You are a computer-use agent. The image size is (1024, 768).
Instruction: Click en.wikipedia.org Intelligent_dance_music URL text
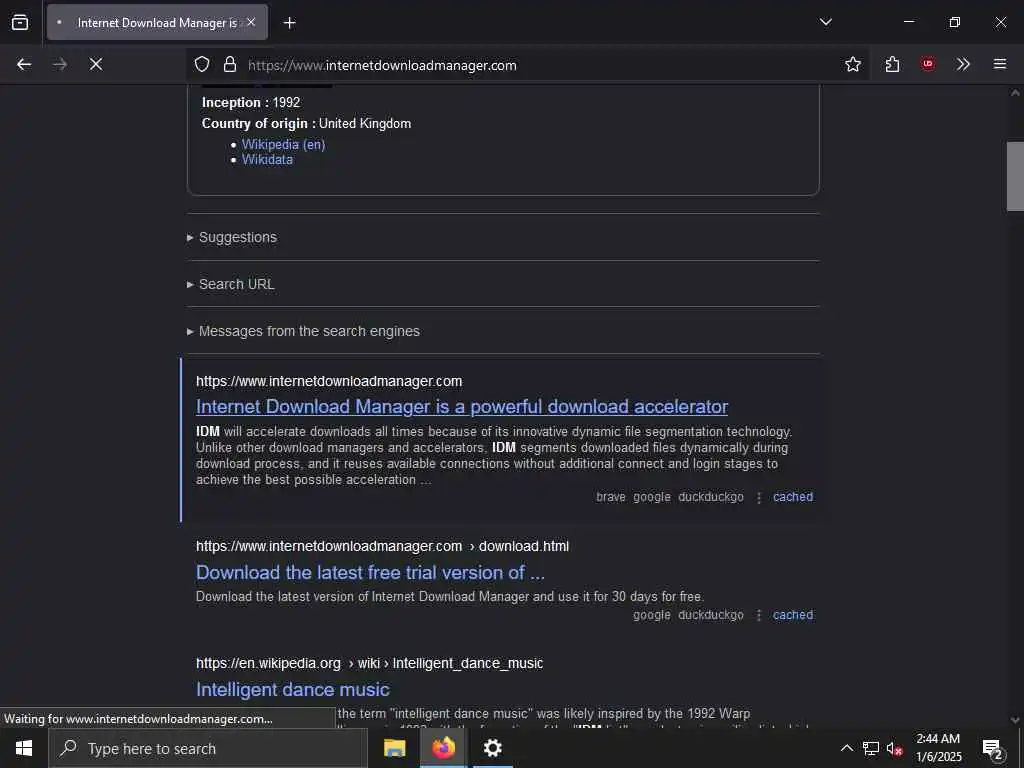tap(370, 664)
